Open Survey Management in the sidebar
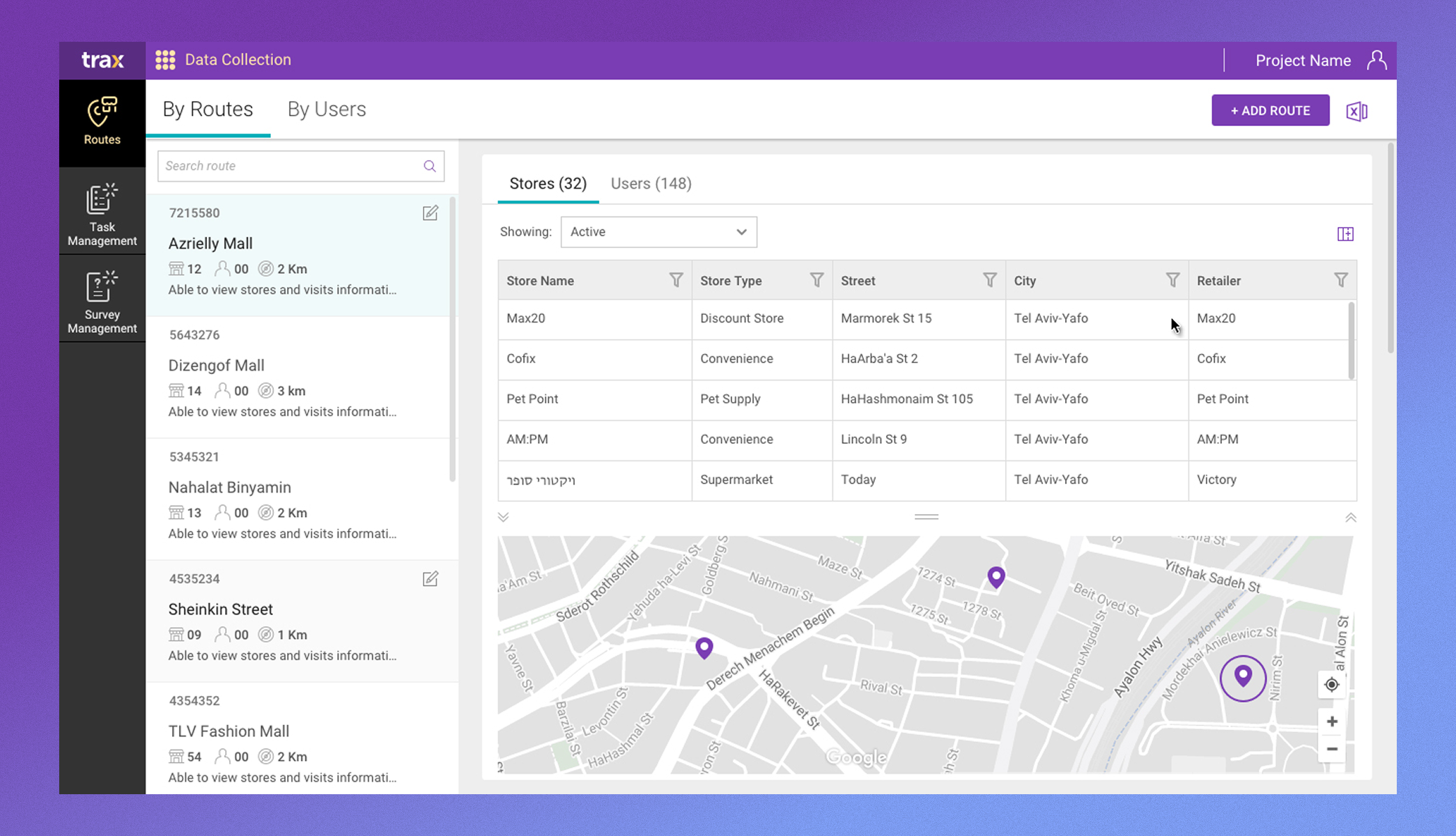Screen dimensions: 1456x836 (x=102, y=302)
